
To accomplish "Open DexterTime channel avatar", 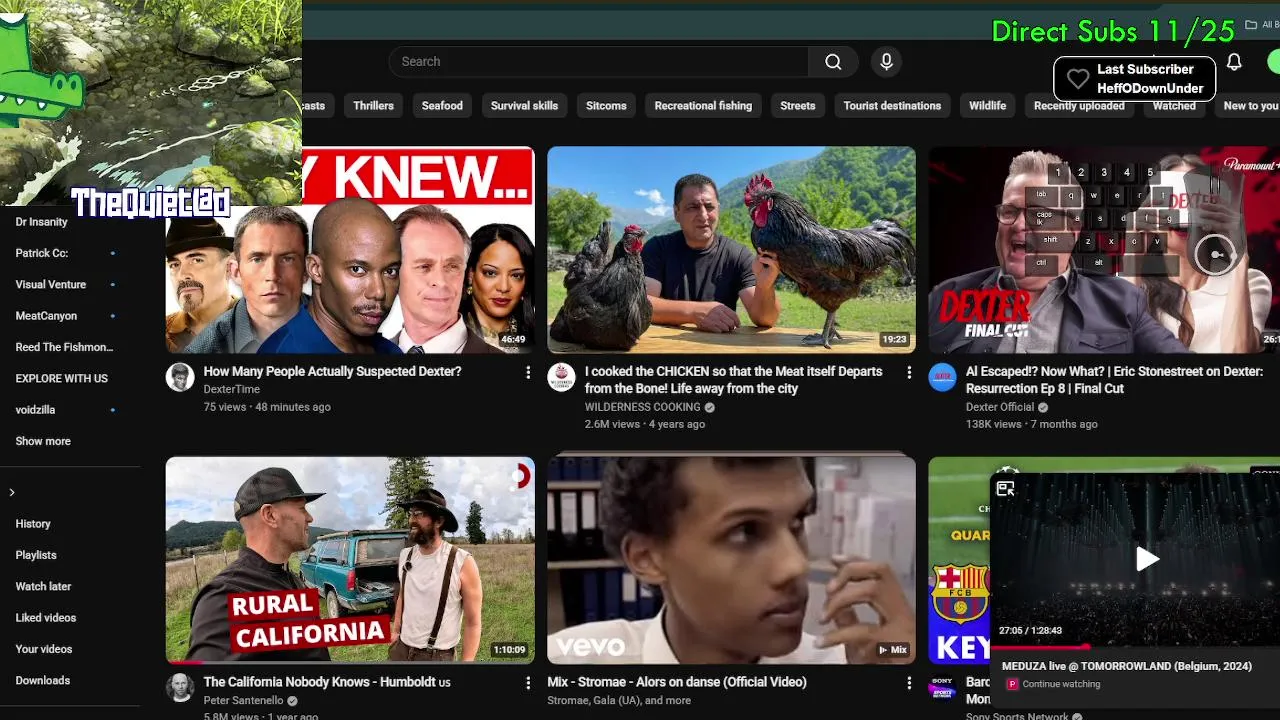I will coord(180,377).
